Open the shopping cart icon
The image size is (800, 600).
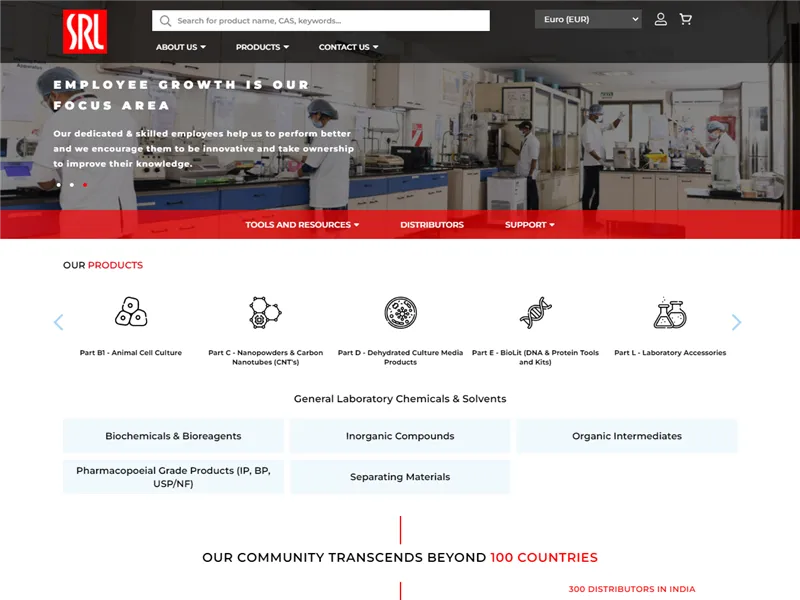[686, 19]
